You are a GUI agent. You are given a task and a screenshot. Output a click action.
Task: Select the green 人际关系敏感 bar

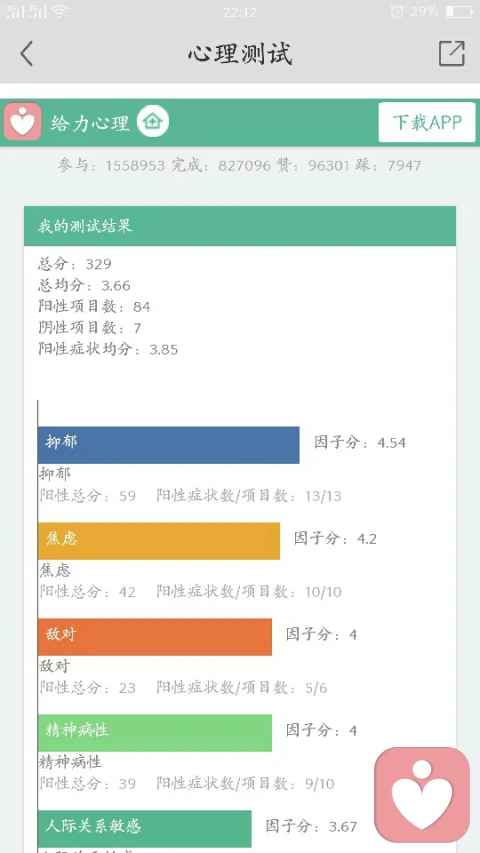[x=145, y=829]
